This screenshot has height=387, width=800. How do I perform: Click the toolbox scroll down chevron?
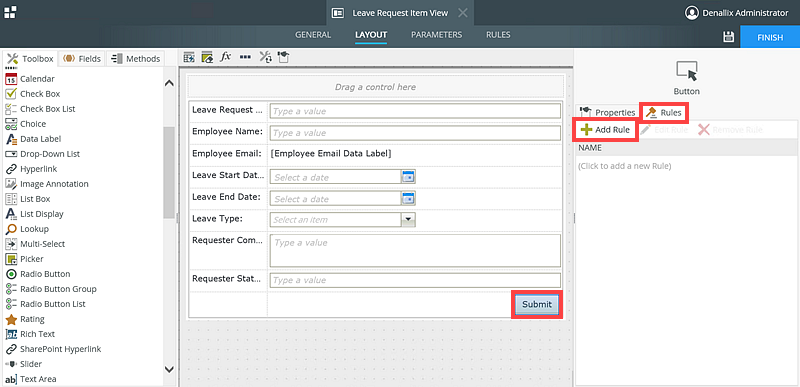pyautogui.click(x=169, y=369)
